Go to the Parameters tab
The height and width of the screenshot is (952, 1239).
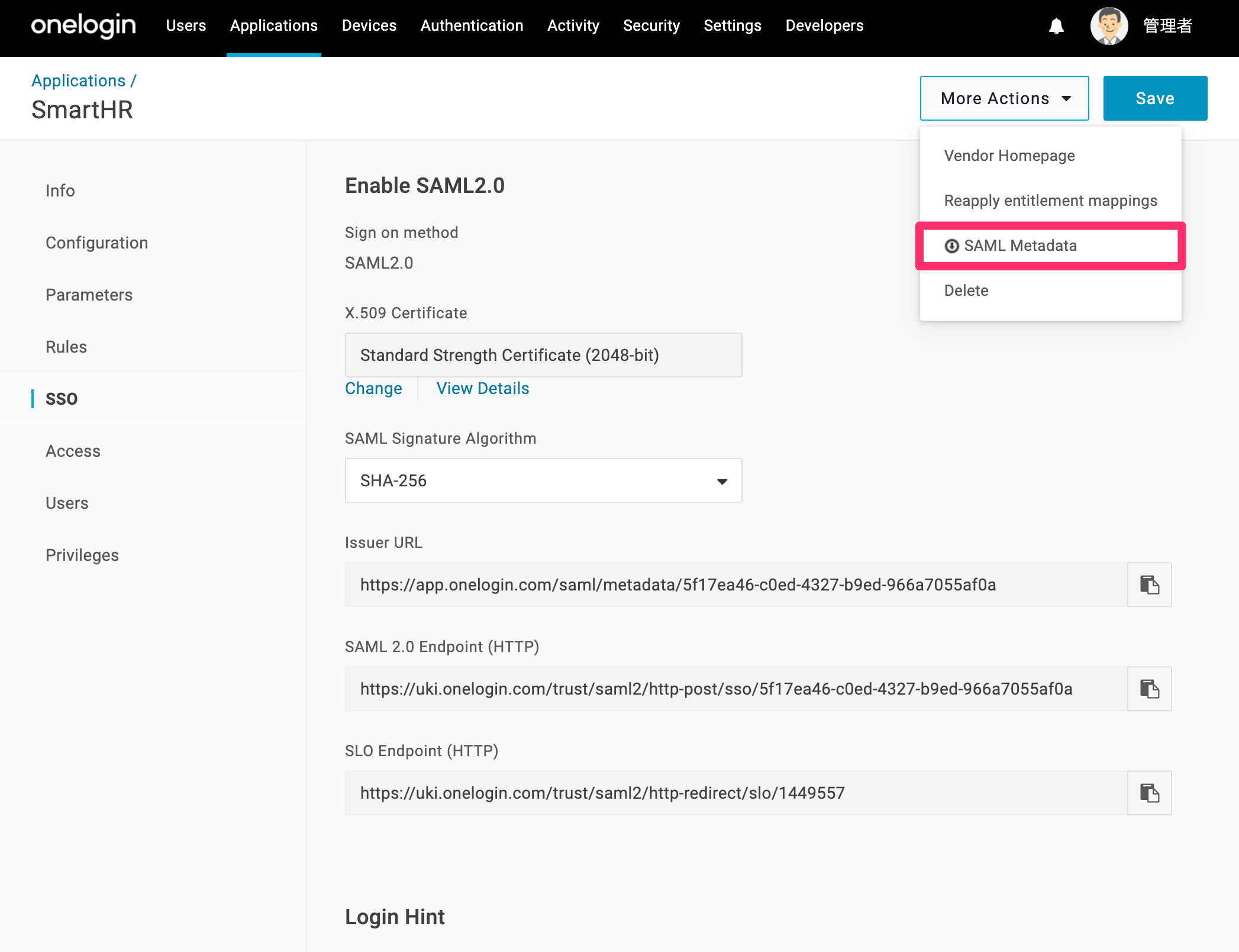click(x=89, y=295)
